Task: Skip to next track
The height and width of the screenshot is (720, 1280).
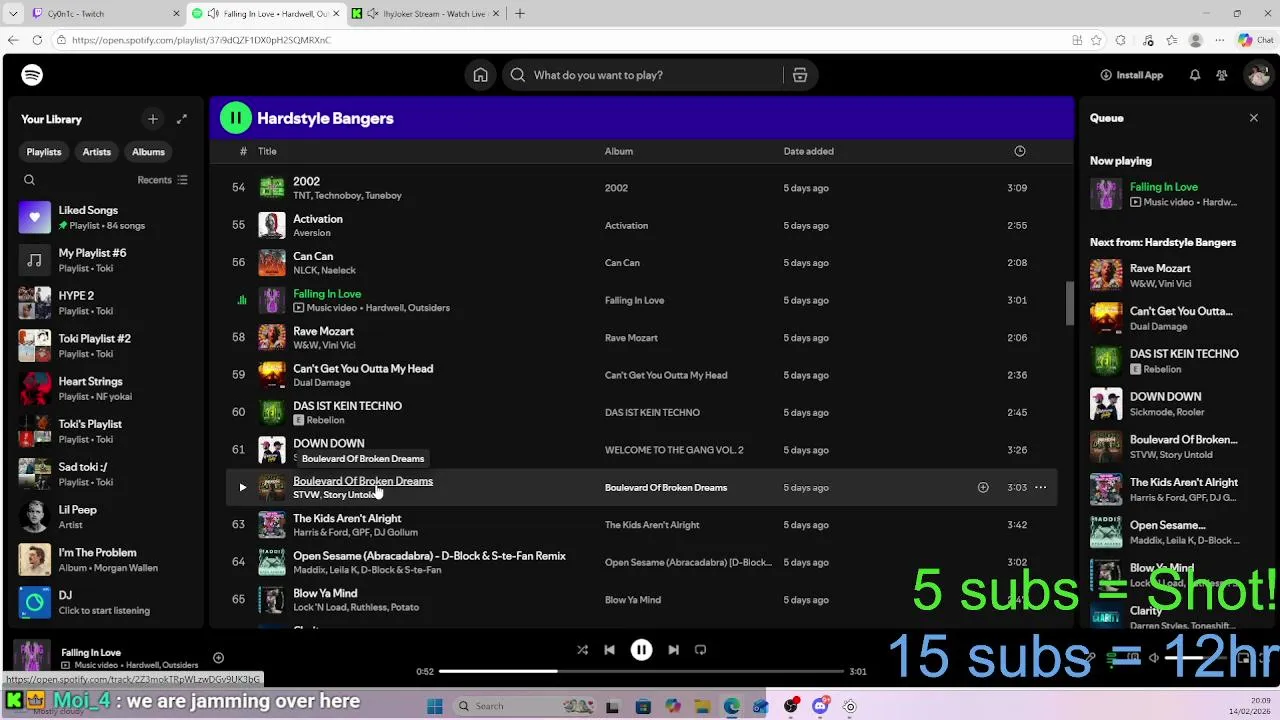Action: 674,650
